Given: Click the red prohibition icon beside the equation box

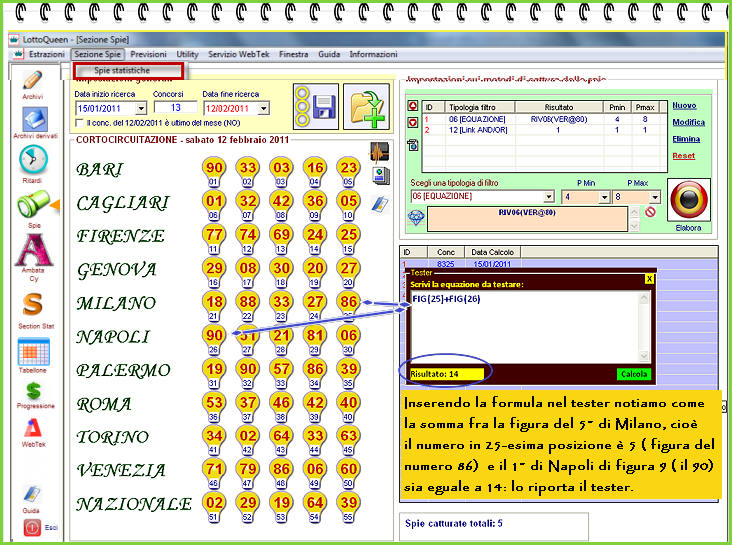Looking at the screenshot, I should click(650, 212).
